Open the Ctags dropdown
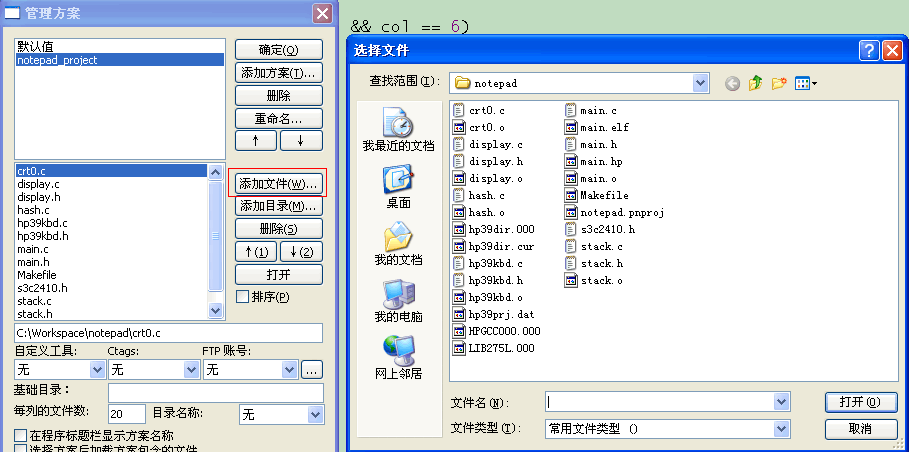 pyautogui.click(x=191, y=370)
